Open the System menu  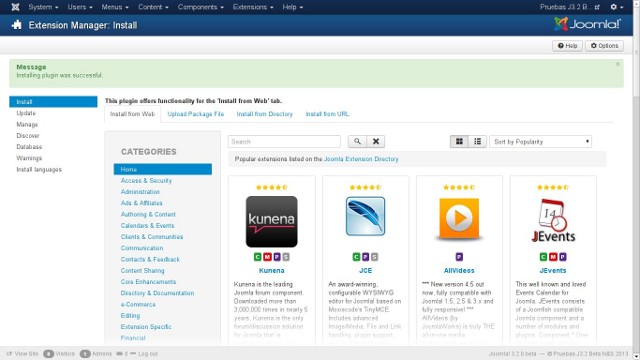point(43,7)
